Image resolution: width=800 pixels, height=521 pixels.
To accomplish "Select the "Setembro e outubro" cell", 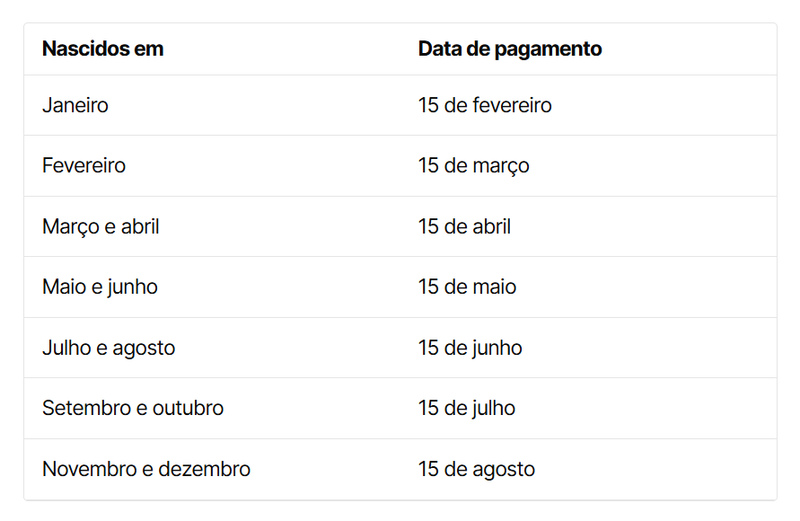I will 133,409.
